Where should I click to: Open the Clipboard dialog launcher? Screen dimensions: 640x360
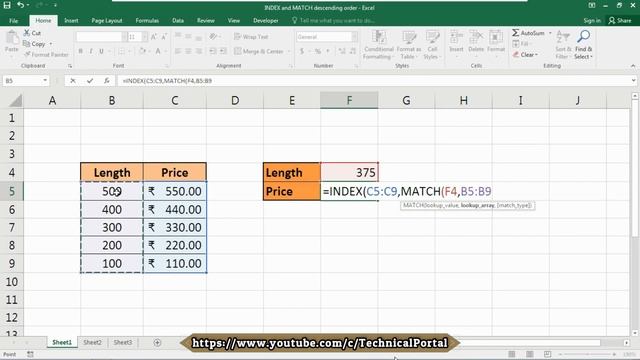70,66
